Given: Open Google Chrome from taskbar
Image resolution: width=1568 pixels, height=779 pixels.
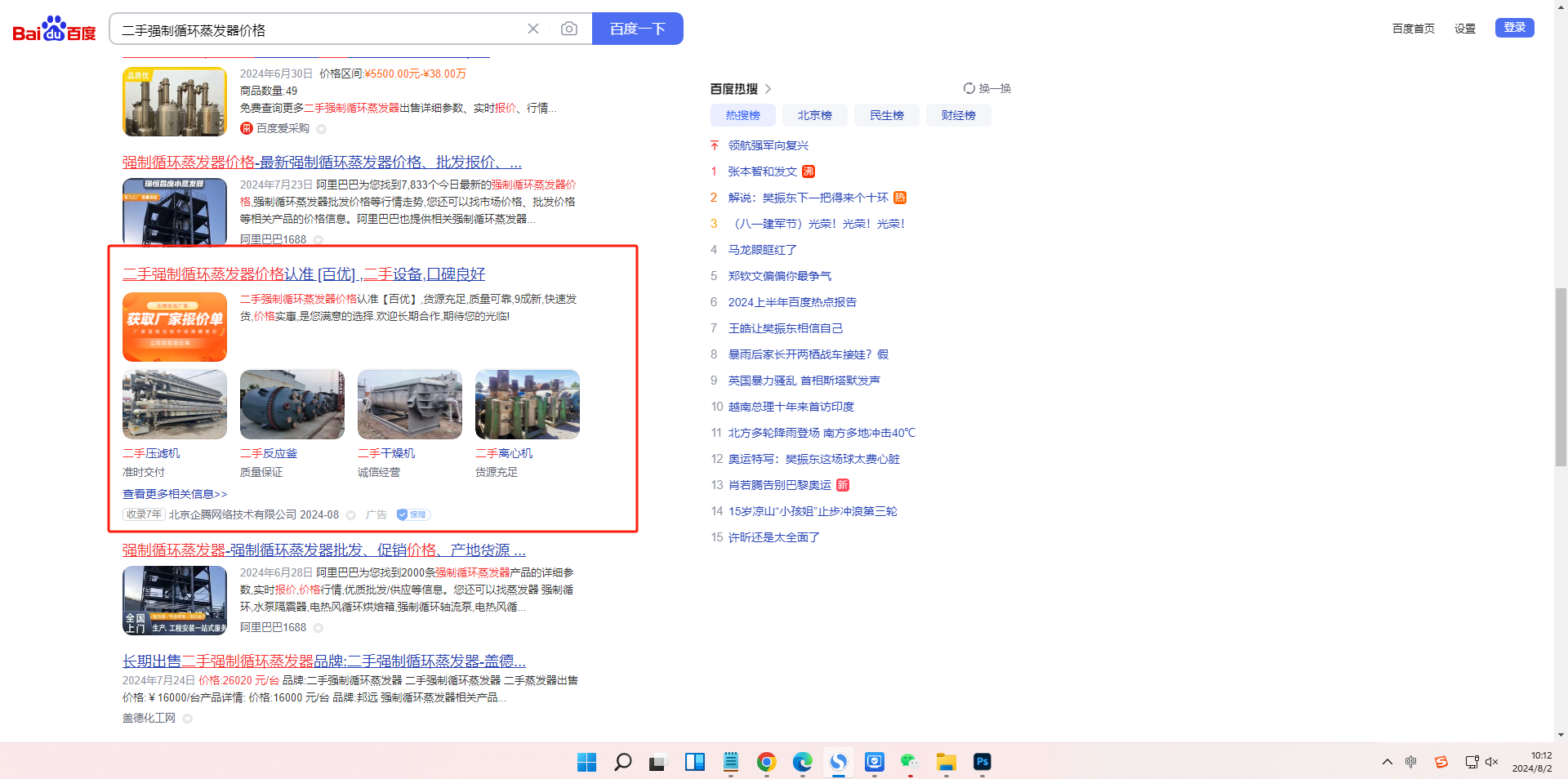Looking at the screenshot, I should 766,762.
